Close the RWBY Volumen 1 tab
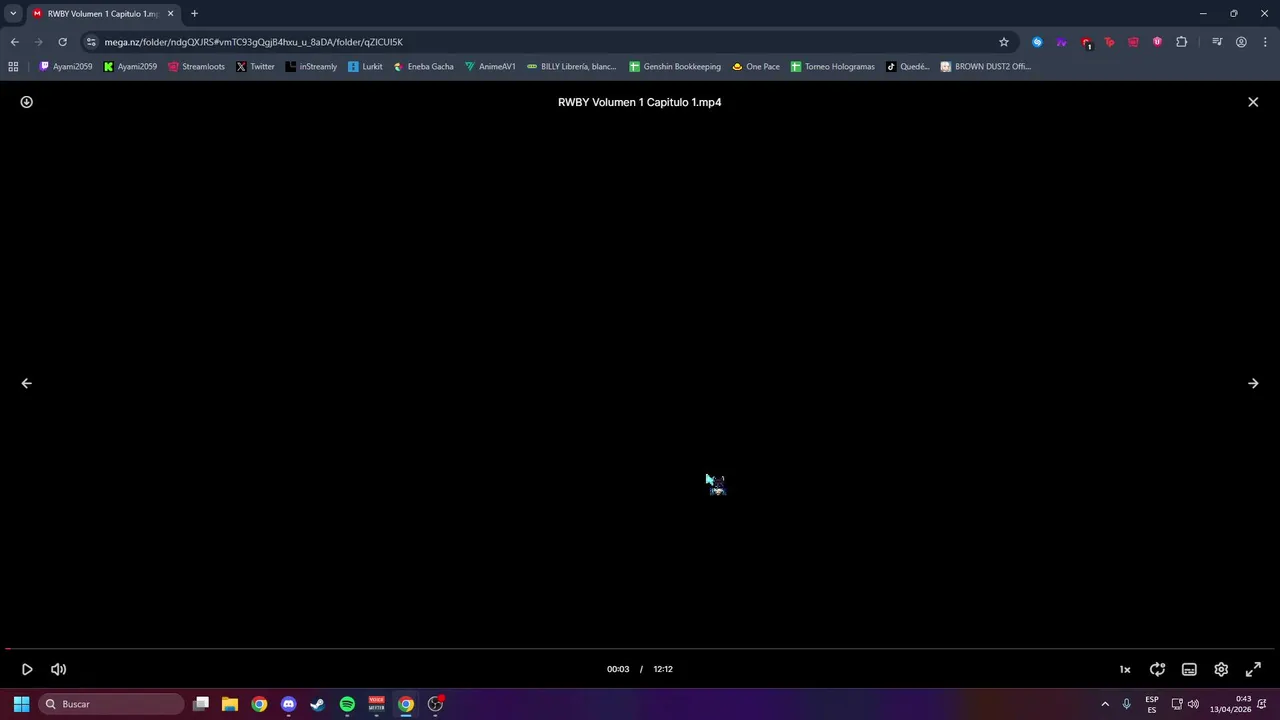The image size is (1280, 720). click(170, 14)
